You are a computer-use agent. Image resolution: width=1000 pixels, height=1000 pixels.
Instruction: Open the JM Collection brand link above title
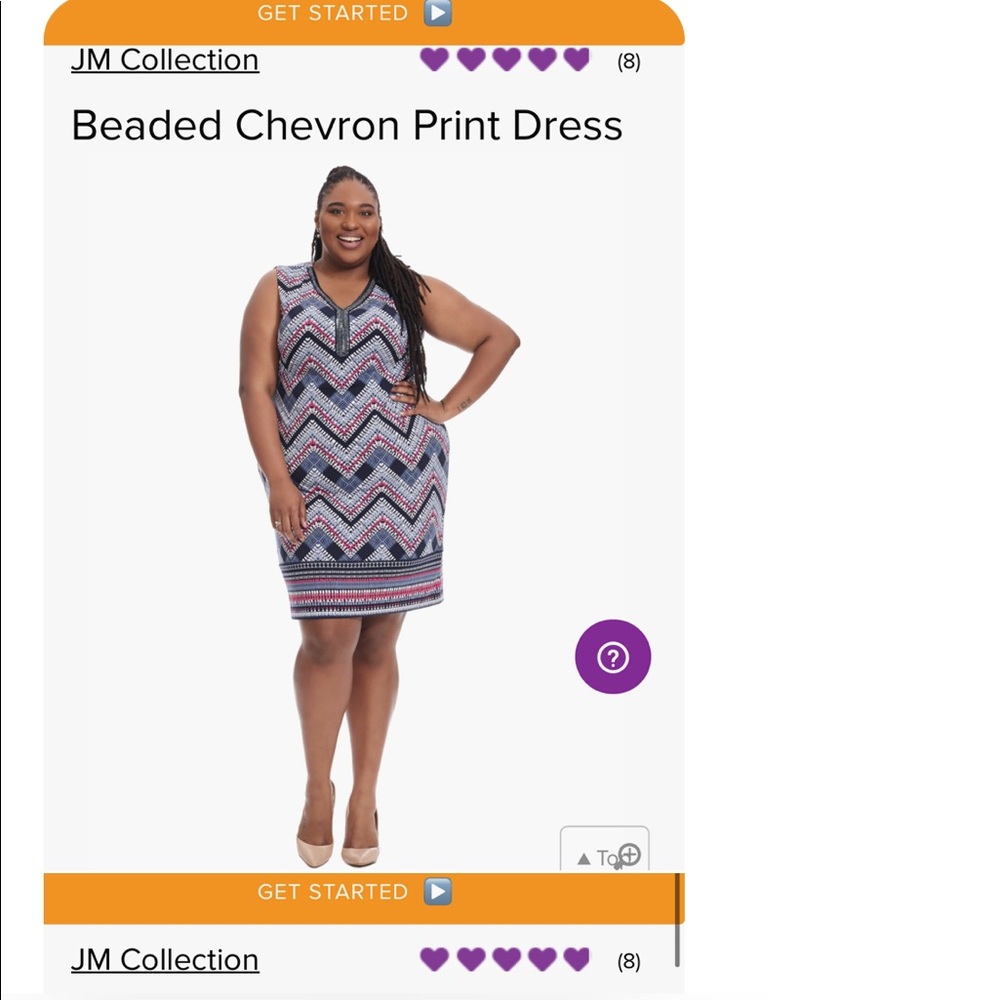[x=165, y=61]
